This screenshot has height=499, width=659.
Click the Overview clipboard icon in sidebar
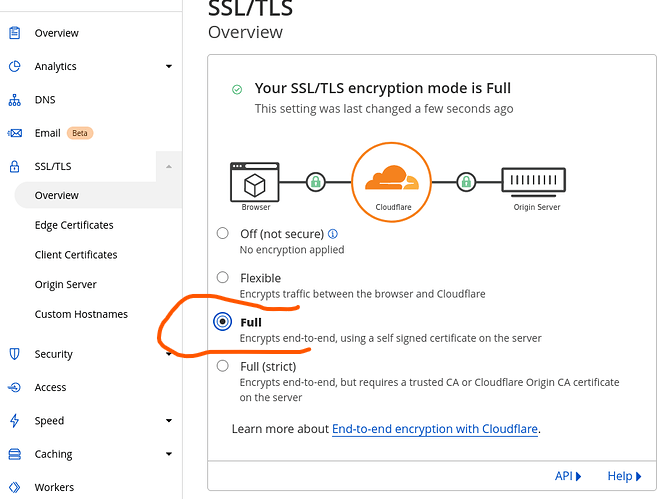click(x=15, y=33)
